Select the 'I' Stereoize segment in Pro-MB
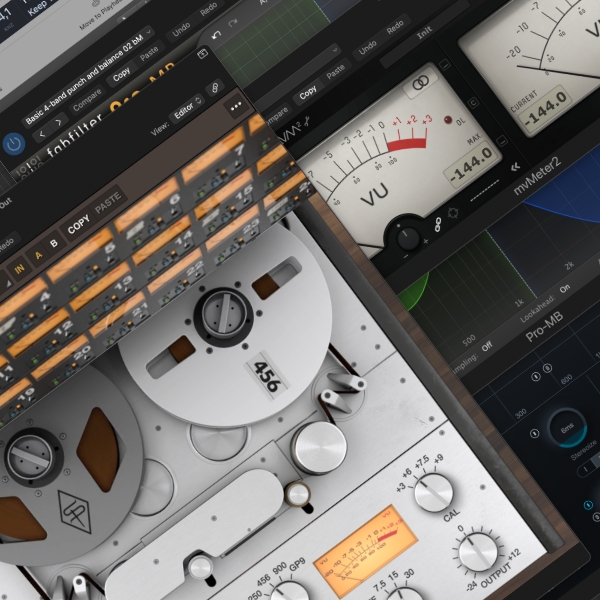Image resolution: width=600 pixels, height=600 pixels. click(x=585, y=470)
